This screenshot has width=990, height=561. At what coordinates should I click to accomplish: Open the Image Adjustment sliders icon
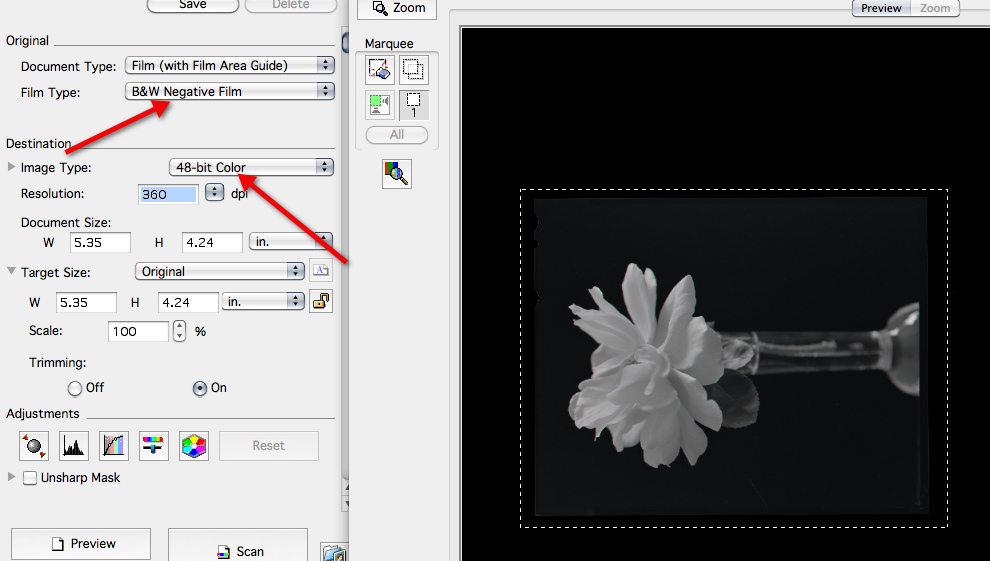pos(154,446)
